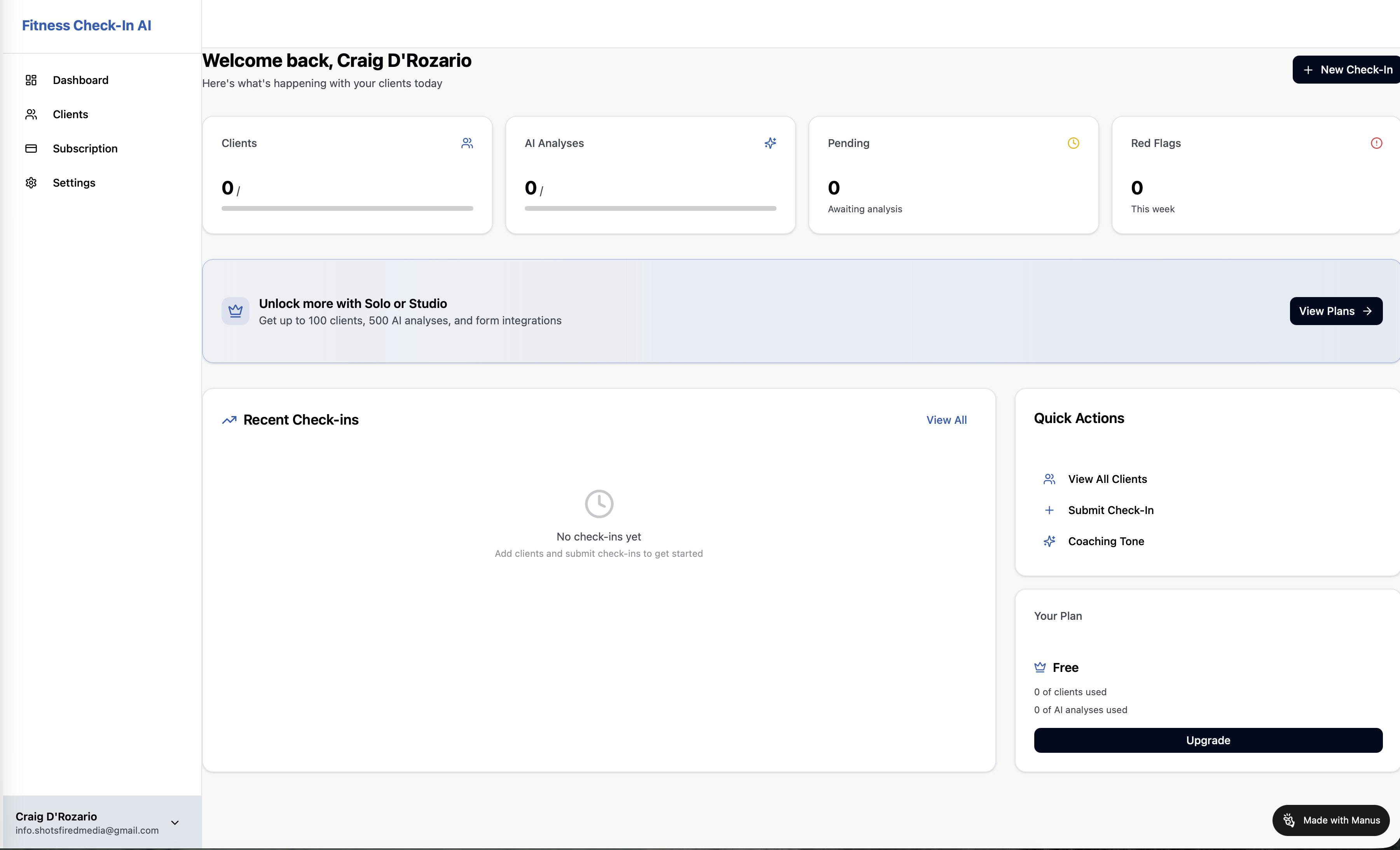The image size is (1400, 850).
Task: Click the Clients people icon in the sidebar
Action: tap(31, 114)
